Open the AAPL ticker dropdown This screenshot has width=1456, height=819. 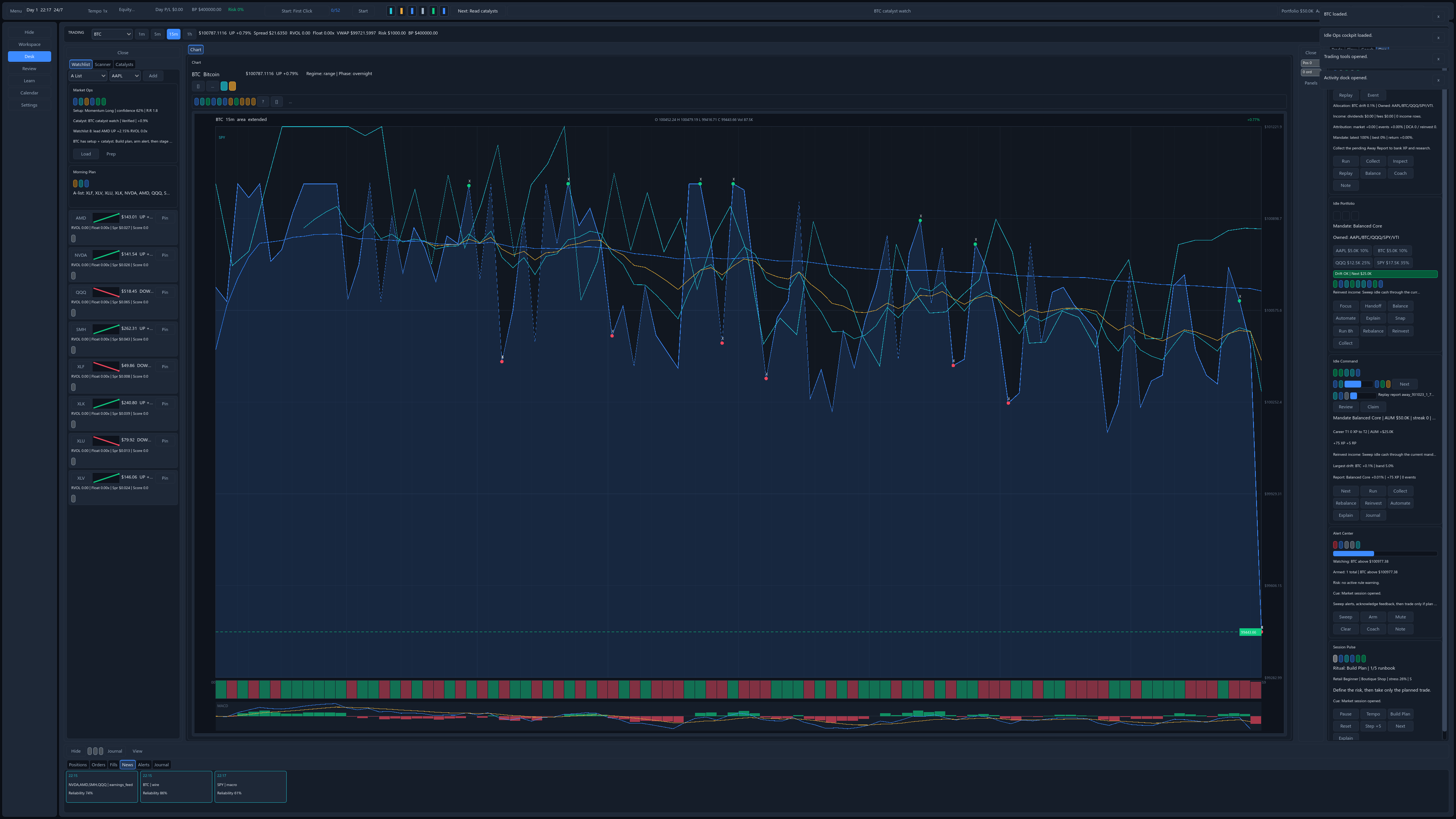(x=125, y=76)
